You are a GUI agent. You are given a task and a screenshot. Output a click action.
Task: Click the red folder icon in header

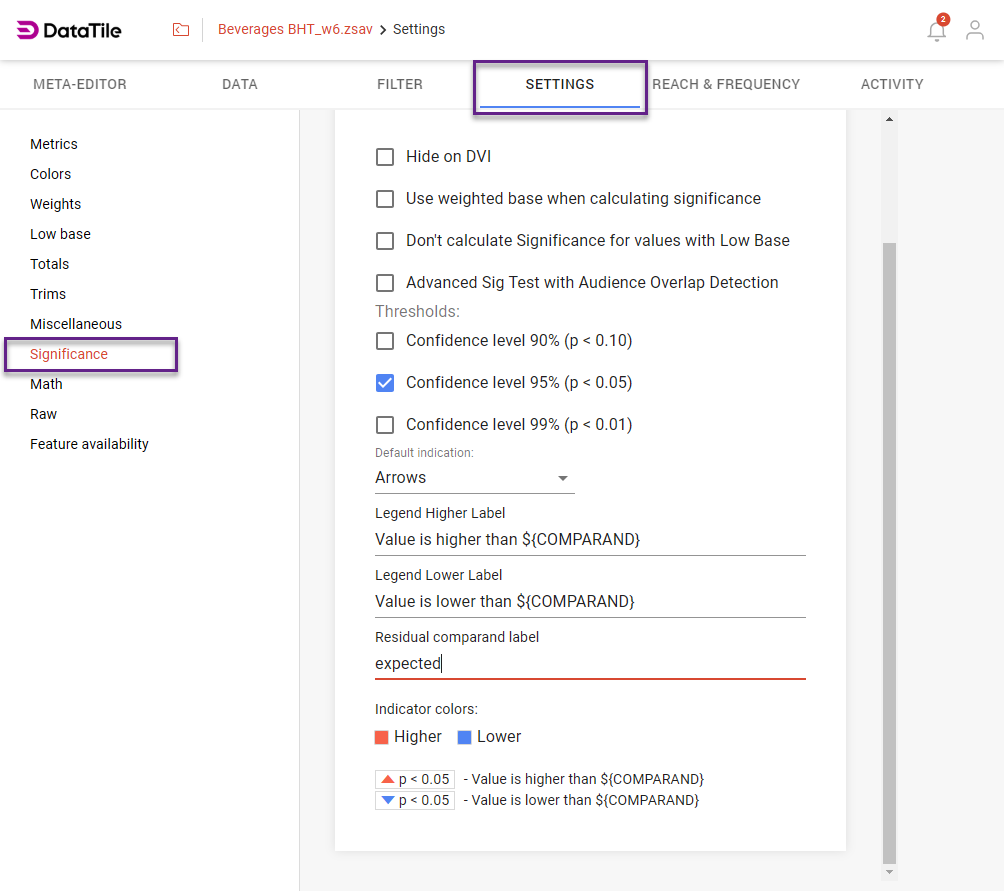click(x=181, y=30)
